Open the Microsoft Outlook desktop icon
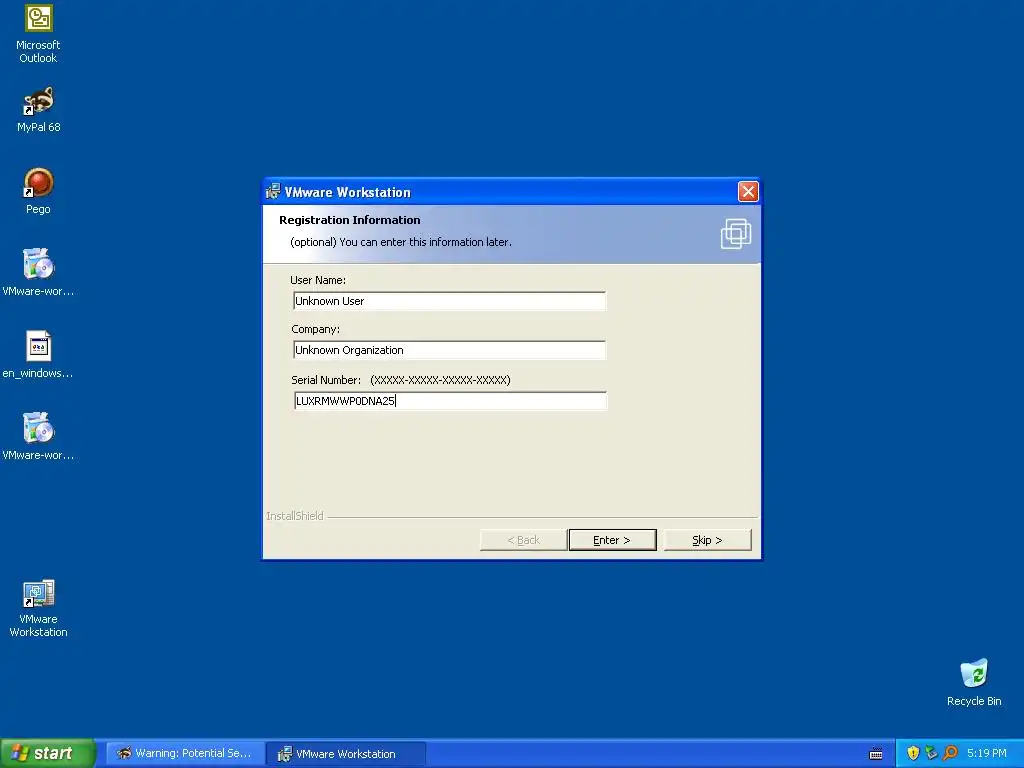Image resolution: width=1024 pixels, height=768 pixels. [39, 34]
